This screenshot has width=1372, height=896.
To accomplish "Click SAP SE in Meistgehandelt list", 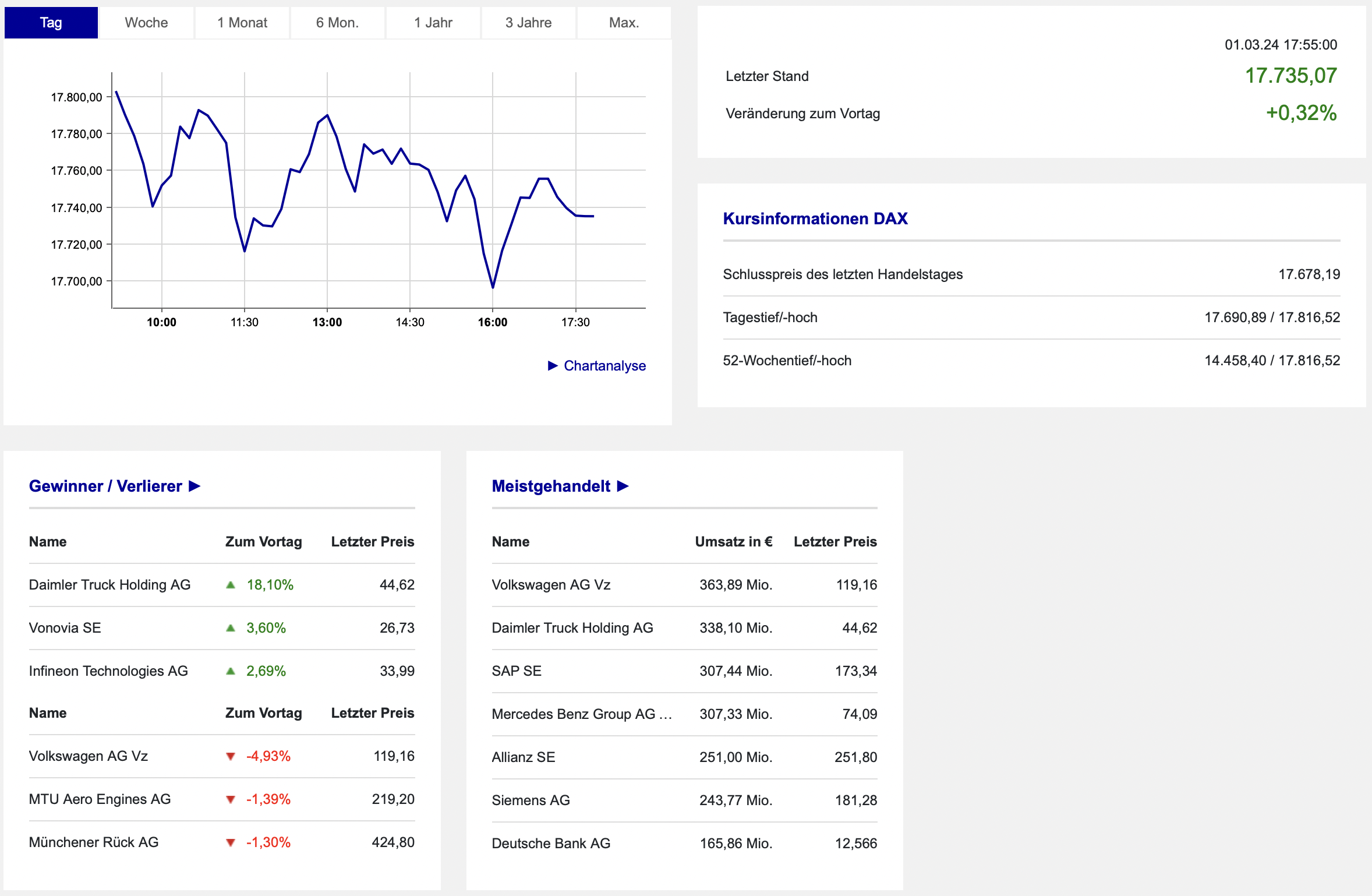I will pos(517,671).
